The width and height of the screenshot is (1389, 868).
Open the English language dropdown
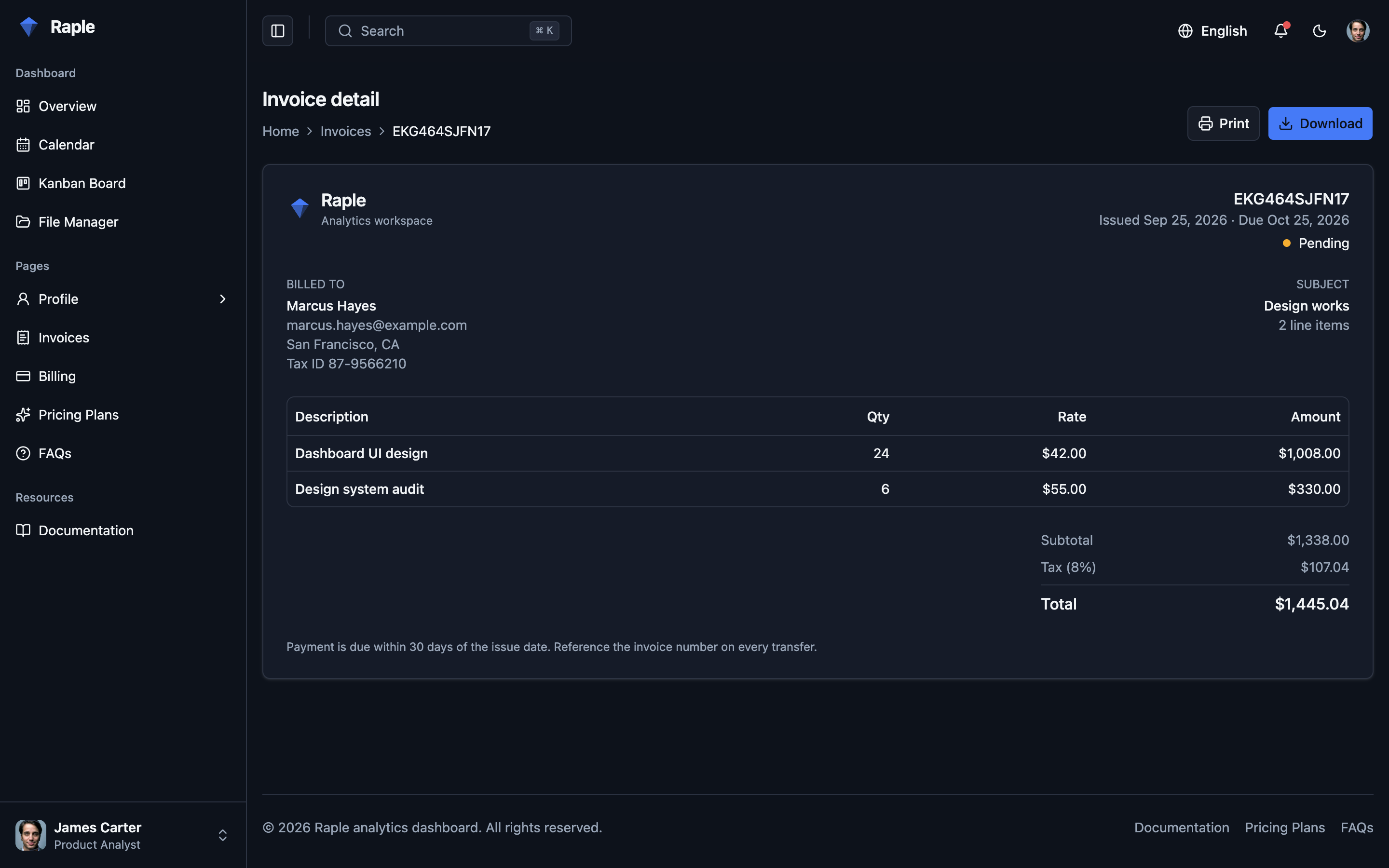[x=1212, y=31]
